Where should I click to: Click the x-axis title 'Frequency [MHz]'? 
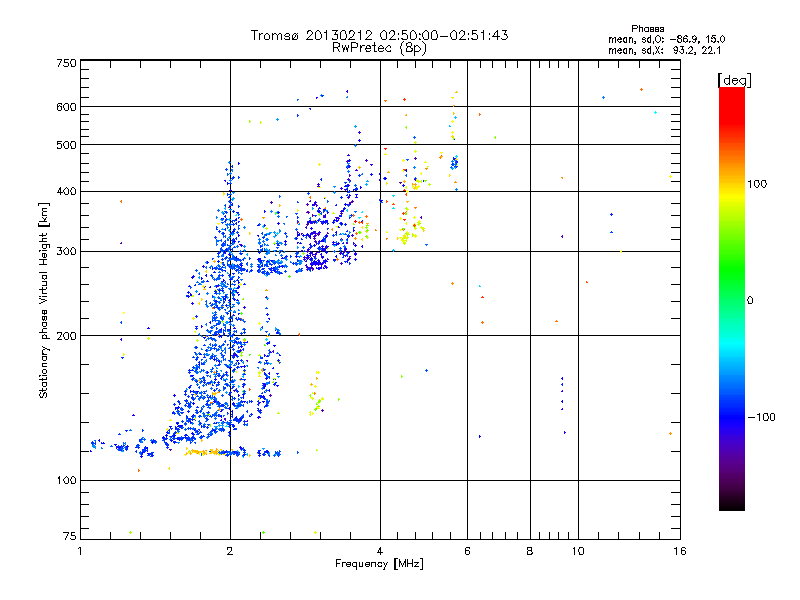[379, 564]
